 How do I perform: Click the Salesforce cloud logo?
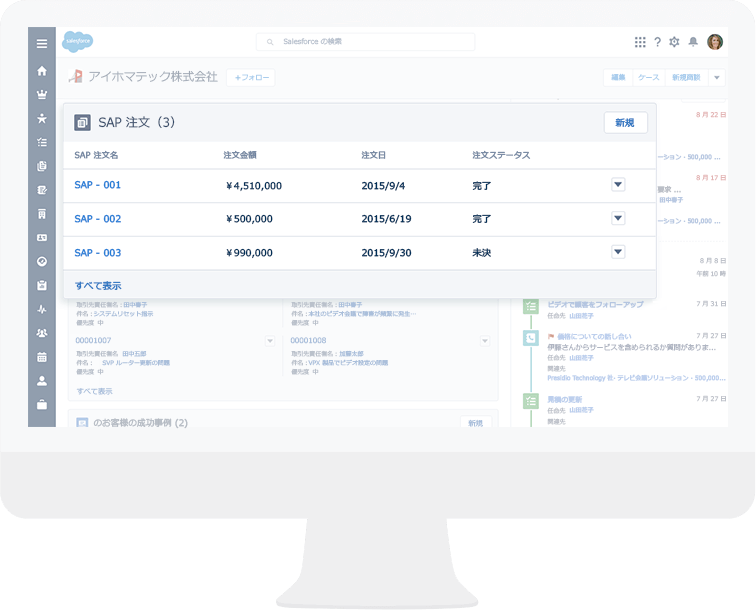(x=77, y=42)
